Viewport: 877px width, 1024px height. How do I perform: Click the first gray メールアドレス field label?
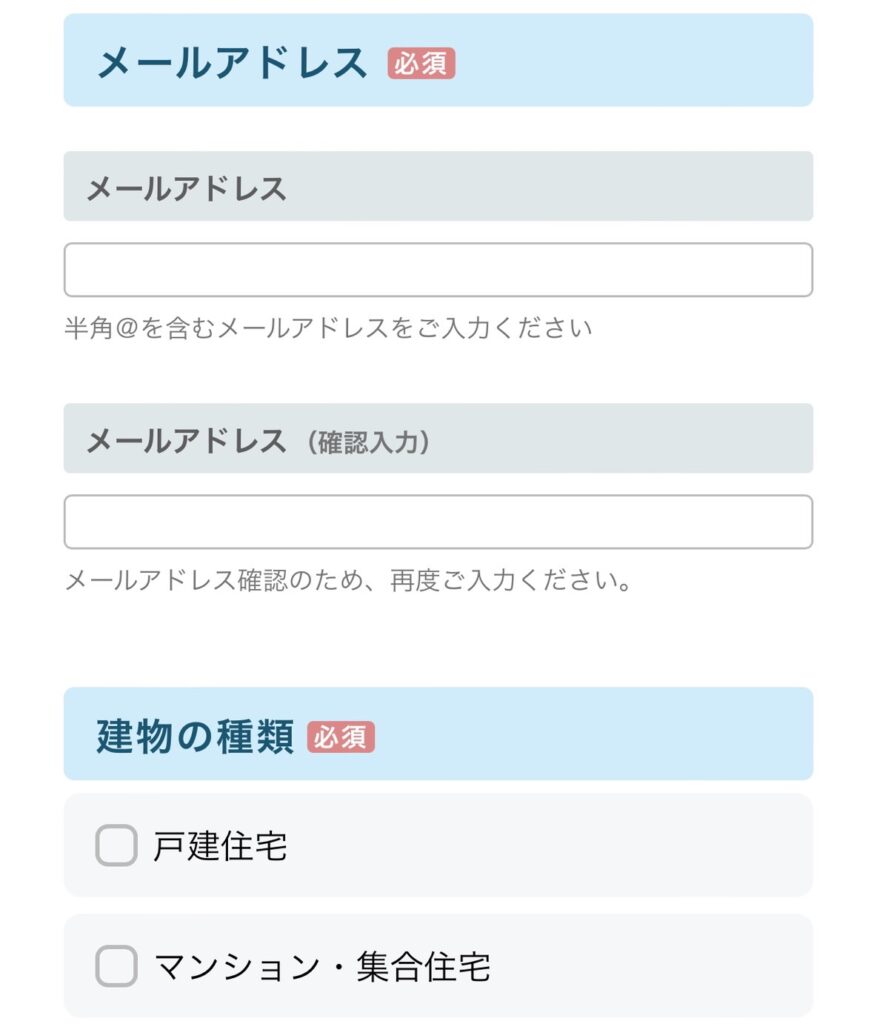pyautogui.click(x=186, y=187)
